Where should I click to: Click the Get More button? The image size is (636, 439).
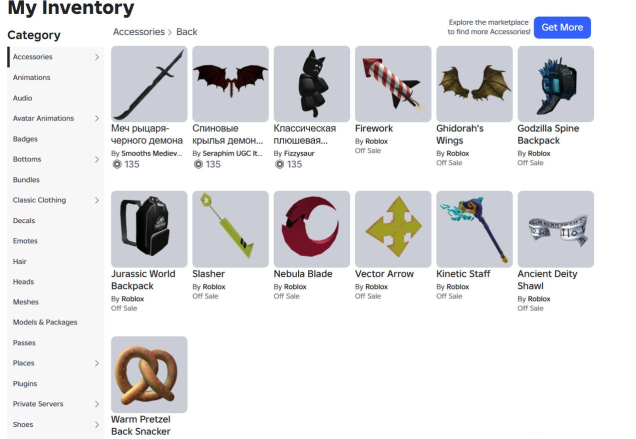[x=562, y=28]
